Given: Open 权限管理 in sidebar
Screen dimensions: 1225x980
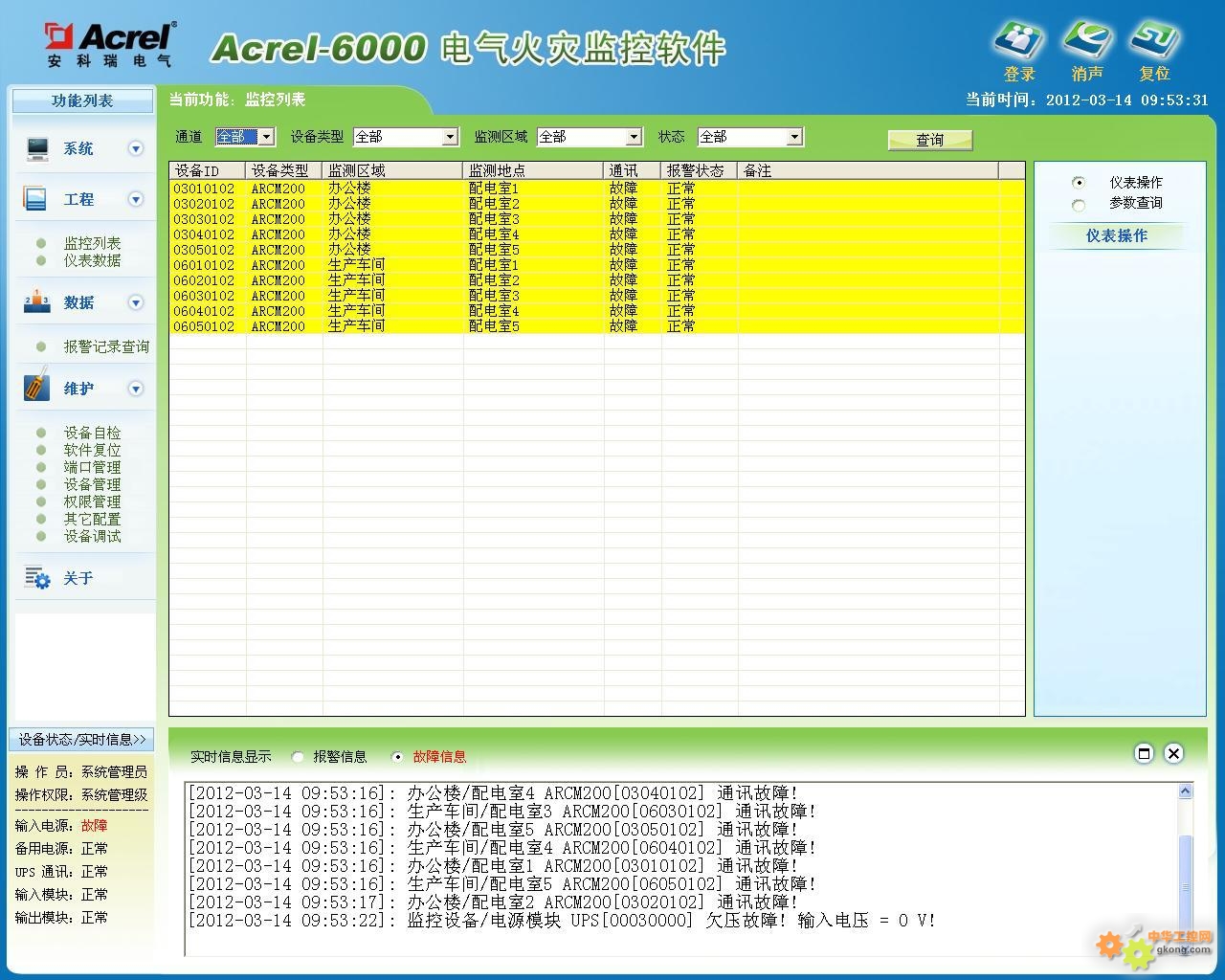Looking at the screenshot, I should pos(92,501).
